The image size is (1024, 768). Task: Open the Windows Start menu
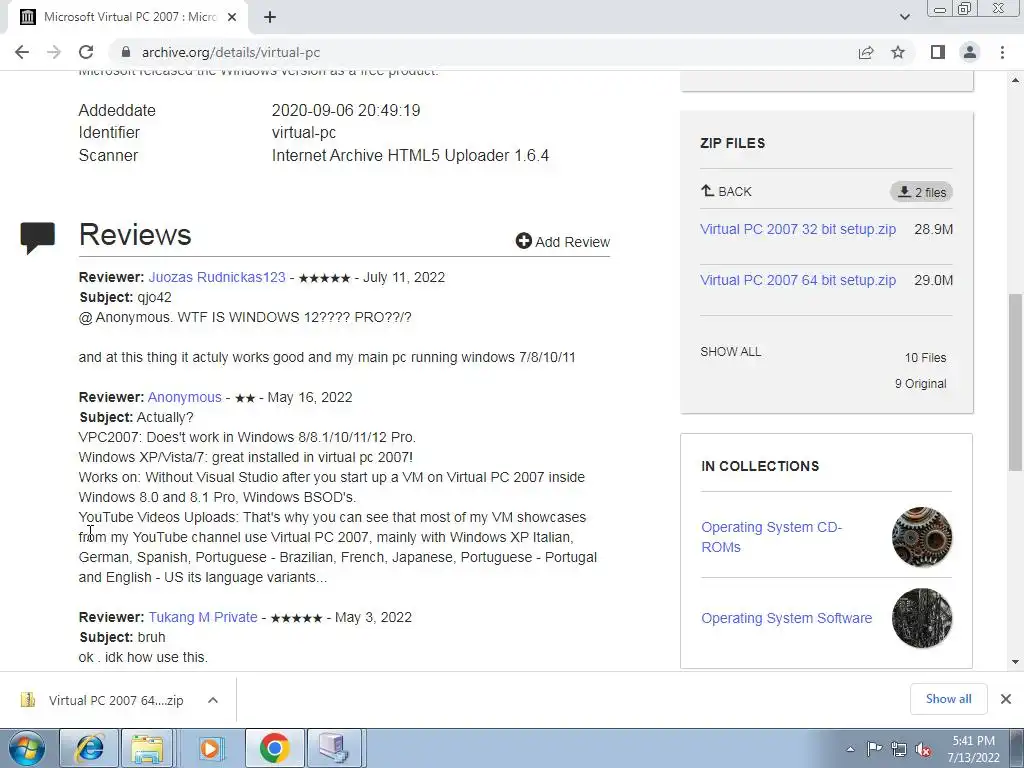(x=27, y=748)
